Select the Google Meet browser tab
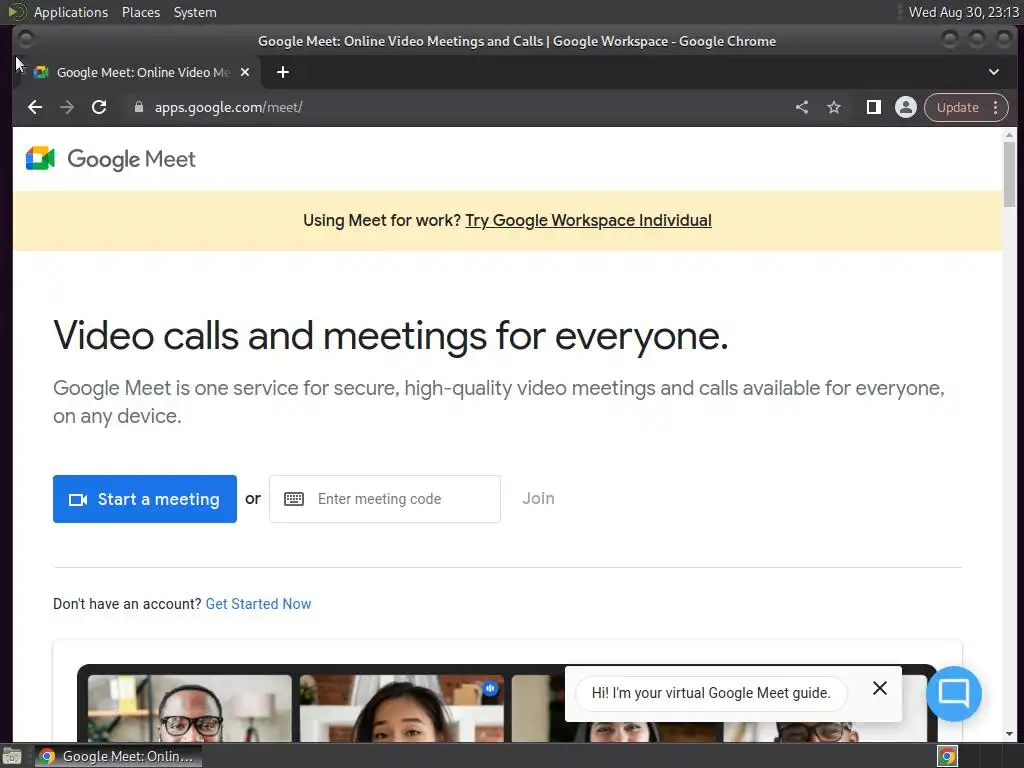This screenshot has height=768, width=1024. pyautogui.click(x=137, y=72)
